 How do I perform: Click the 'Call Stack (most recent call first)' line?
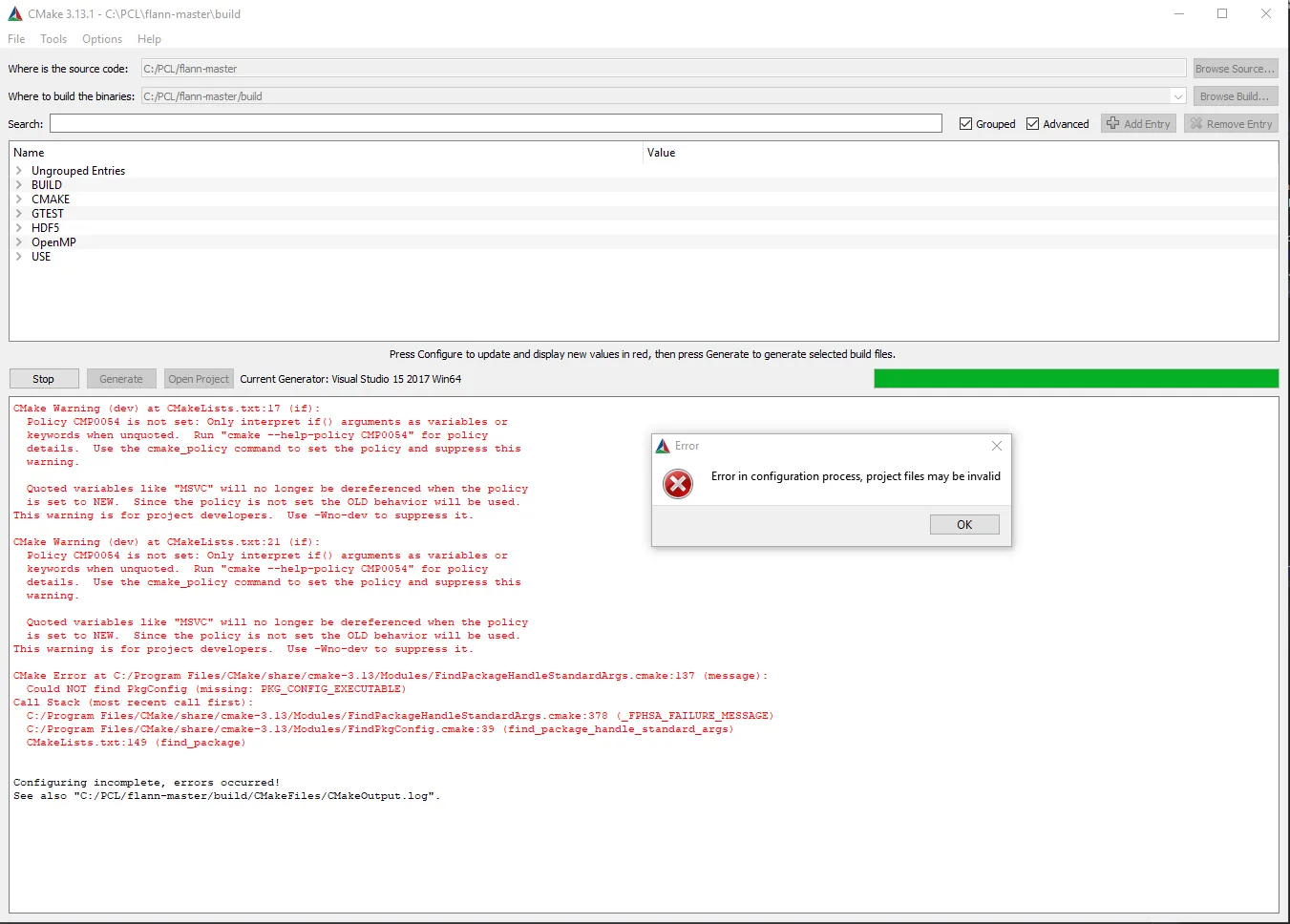pos(134,703)
